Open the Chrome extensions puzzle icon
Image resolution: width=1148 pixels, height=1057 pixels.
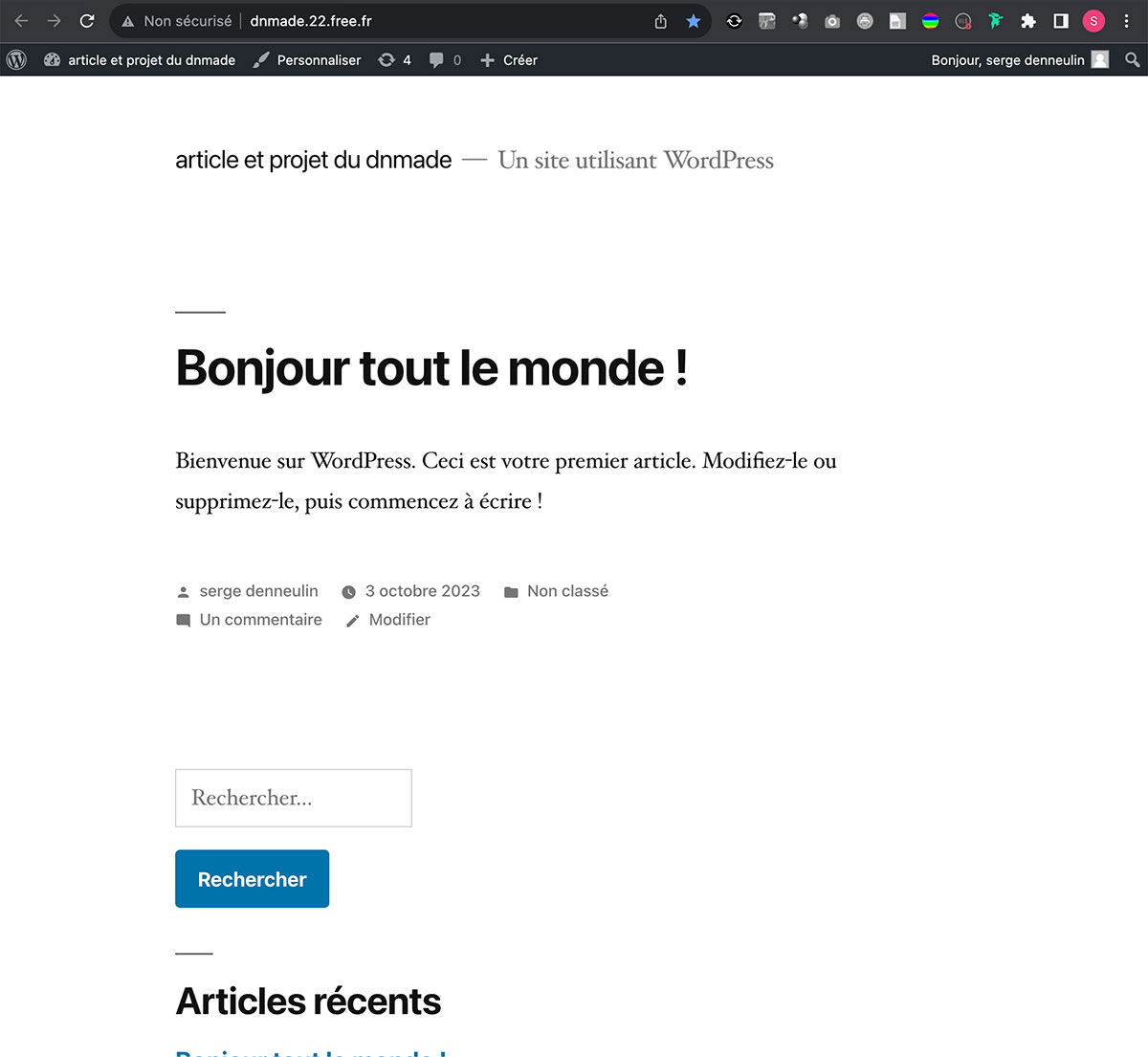[1028, 21]
